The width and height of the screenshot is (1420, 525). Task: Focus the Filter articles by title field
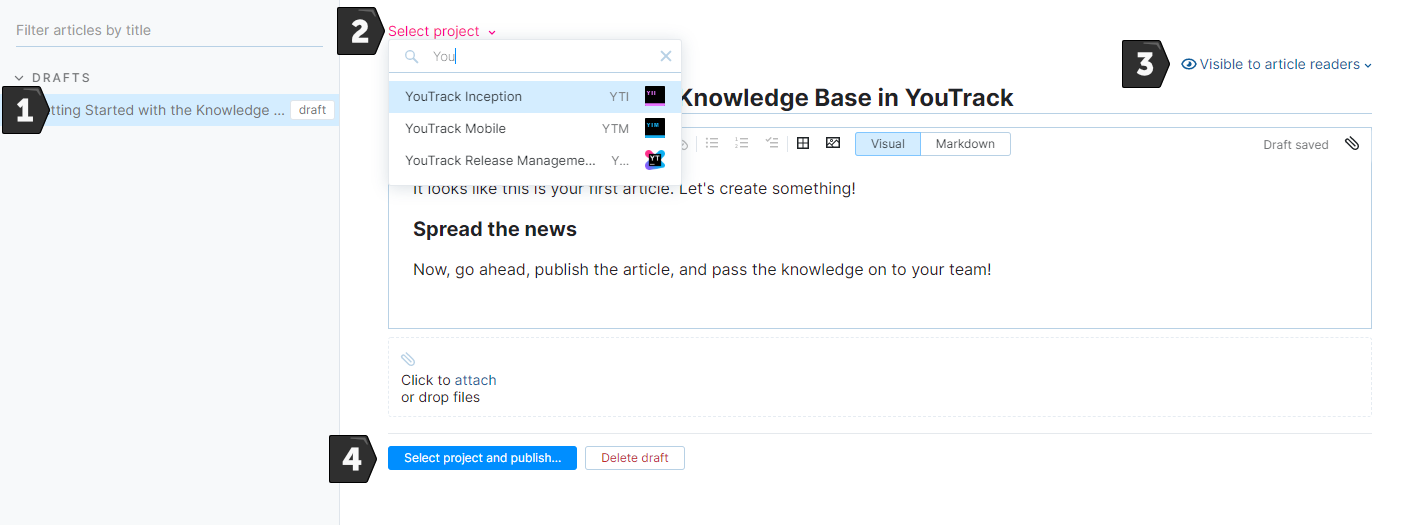pos(169,30)
